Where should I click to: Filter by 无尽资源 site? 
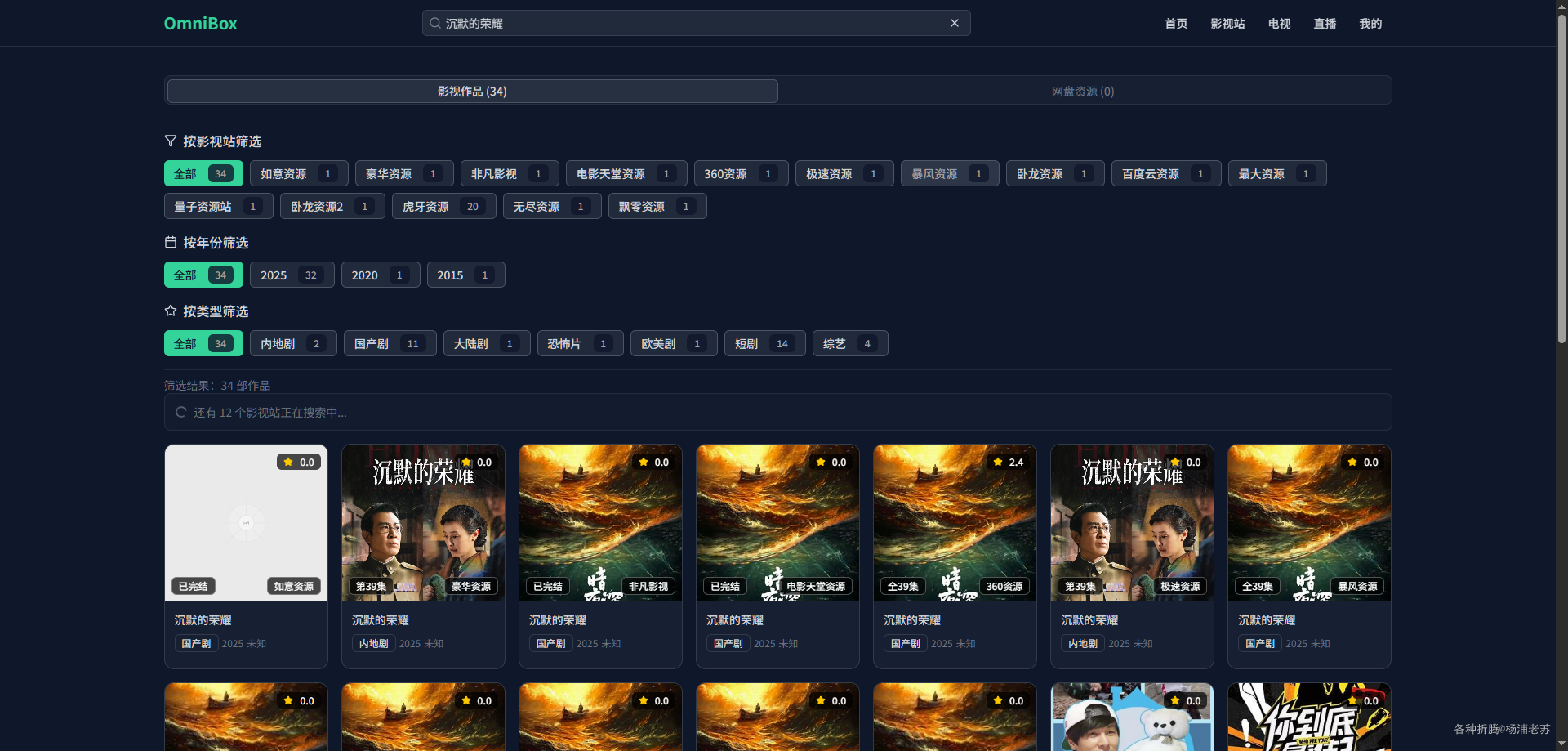552,206
